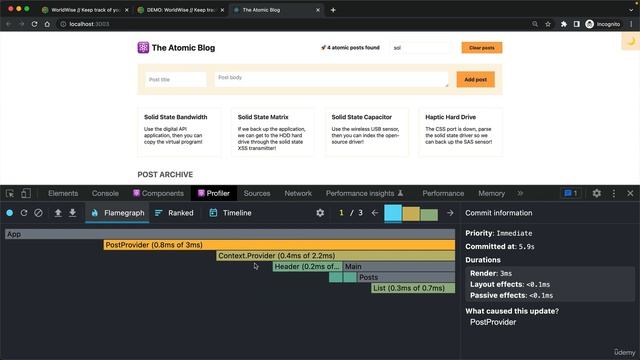Open DevTools customize menu
This screenshot has width=640, height=360.
point(613,193)
